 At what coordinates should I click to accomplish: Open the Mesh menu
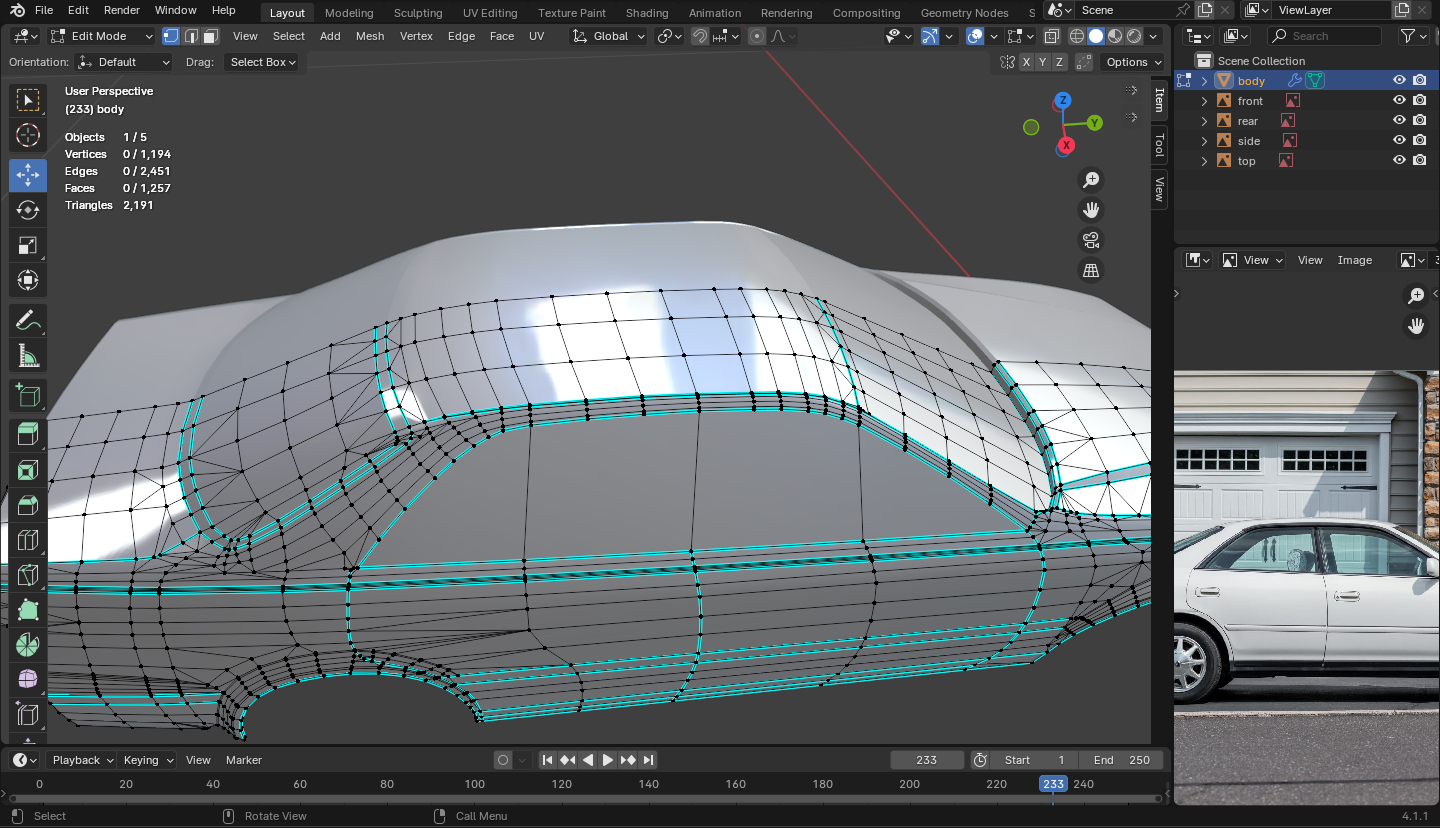tap(370, 36)
